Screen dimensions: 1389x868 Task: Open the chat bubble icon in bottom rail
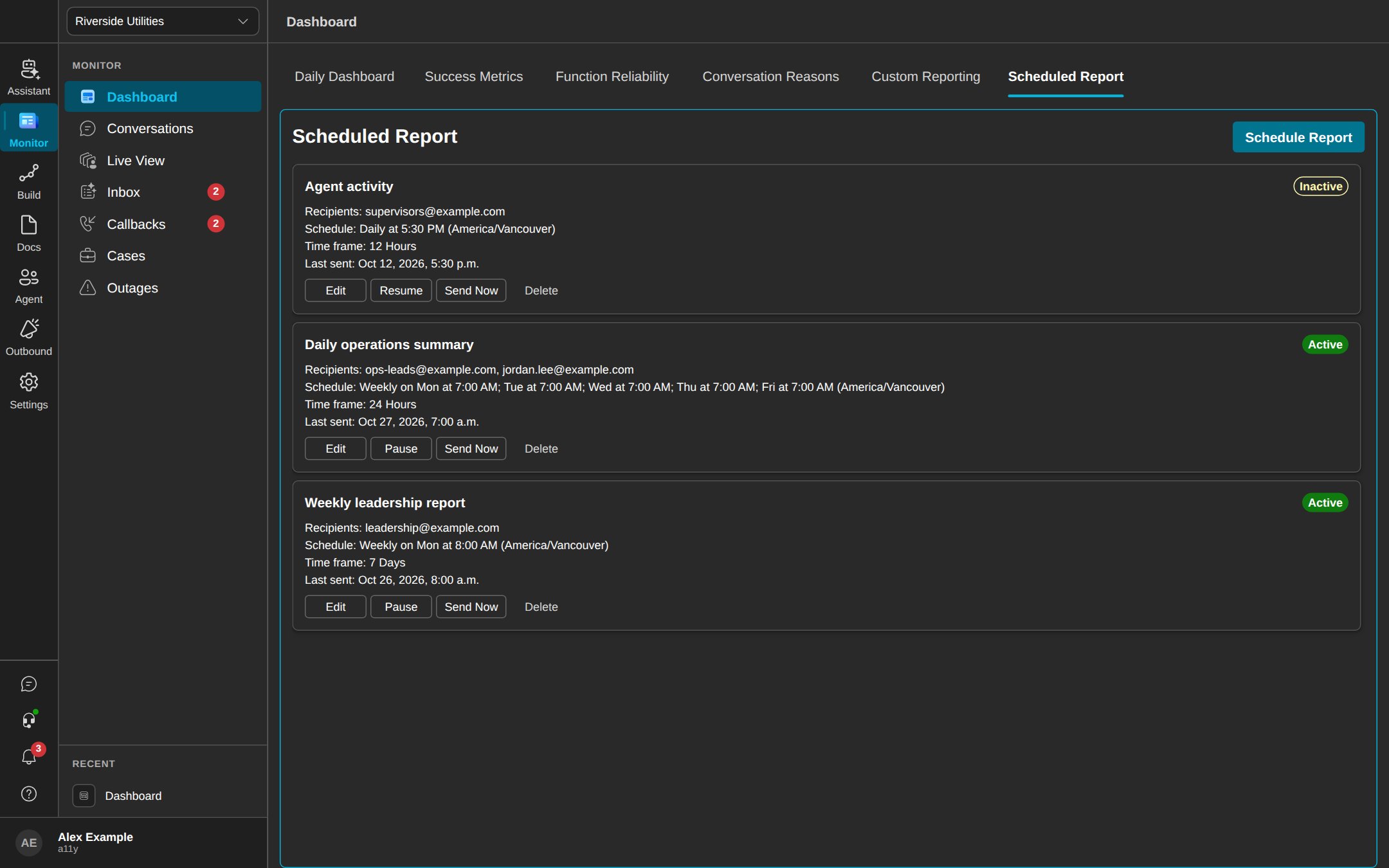pyautogui.click(x=29, y=684)
